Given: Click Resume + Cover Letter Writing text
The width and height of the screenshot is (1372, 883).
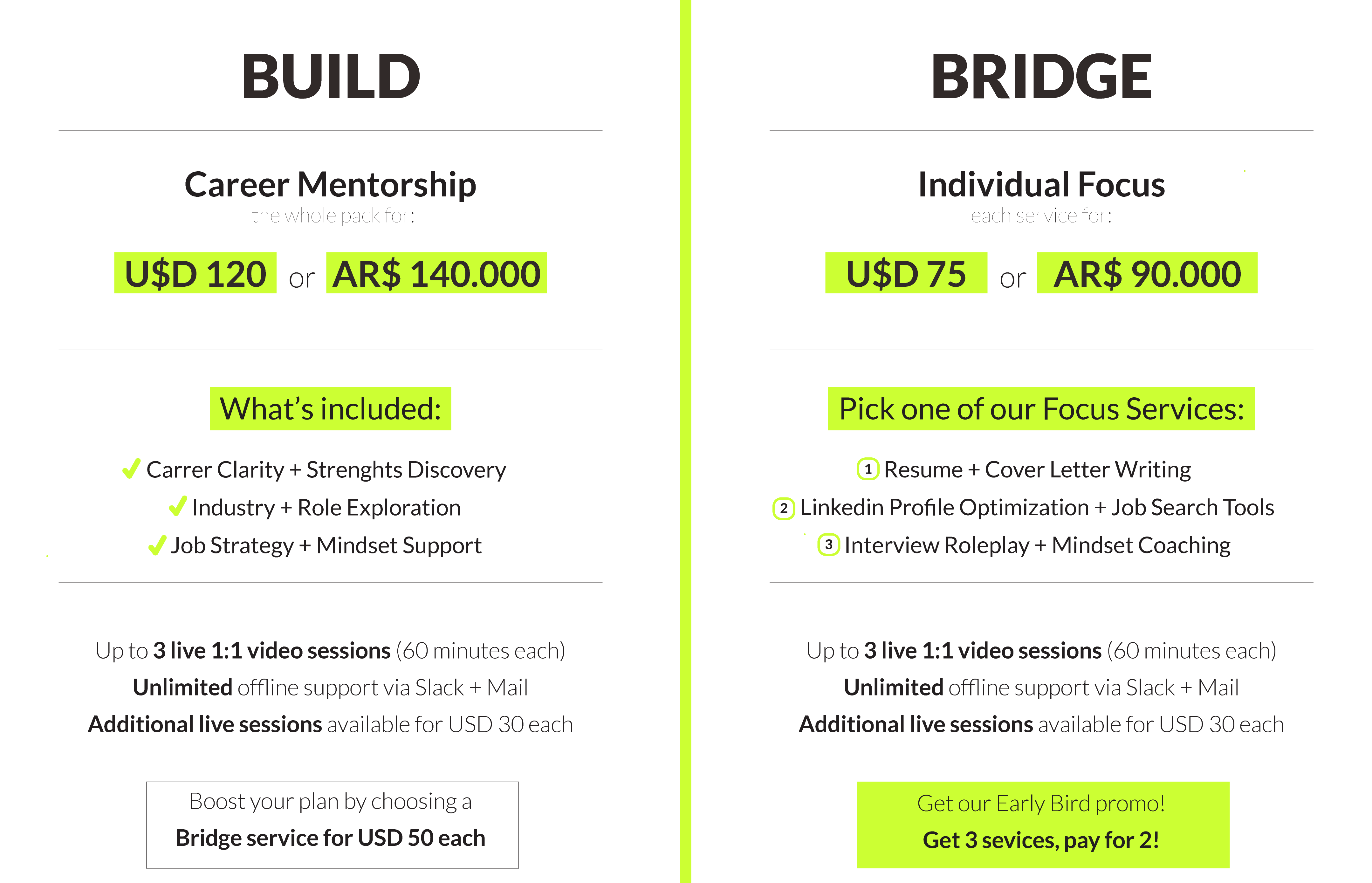Looking at the screenshot, I should tap(1037, 469).
